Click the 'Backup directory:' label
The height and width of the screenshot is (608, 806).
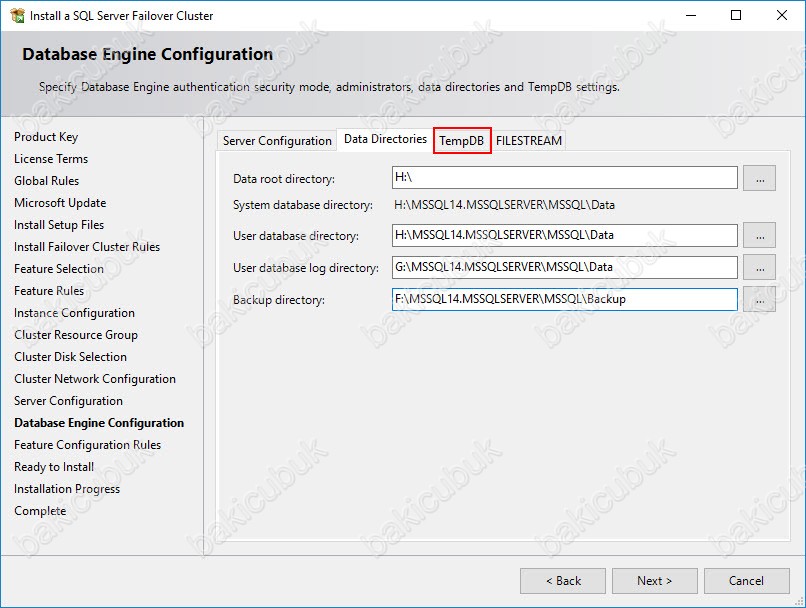(279, 300)
